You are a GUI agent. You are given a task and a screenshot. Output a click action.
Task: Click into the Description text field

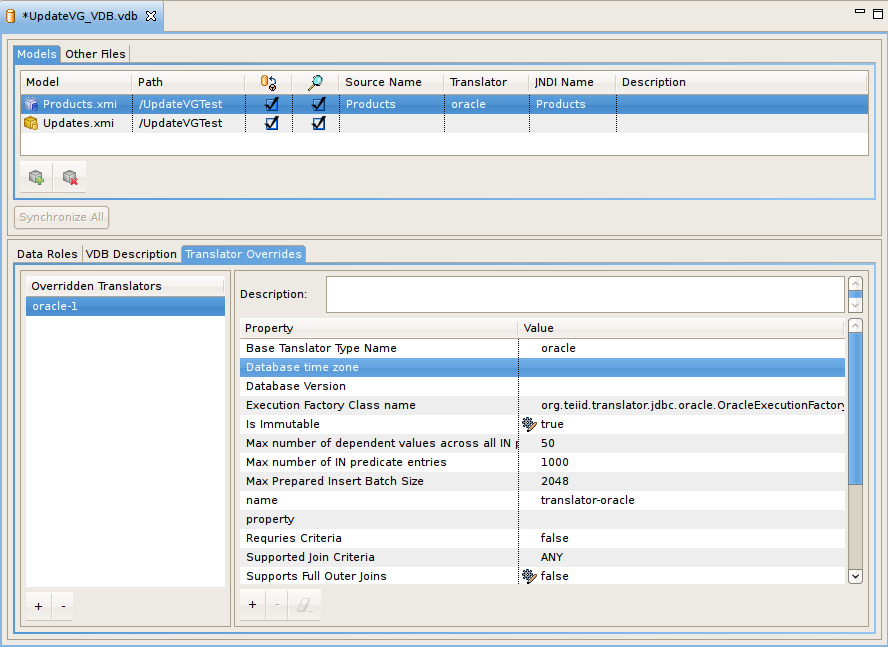(585, 294)
